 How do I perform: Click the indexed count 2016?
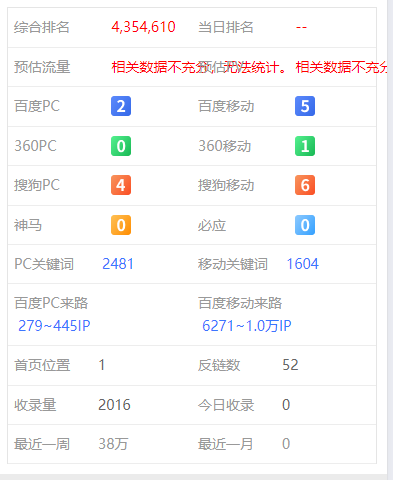tap(114, 405)
